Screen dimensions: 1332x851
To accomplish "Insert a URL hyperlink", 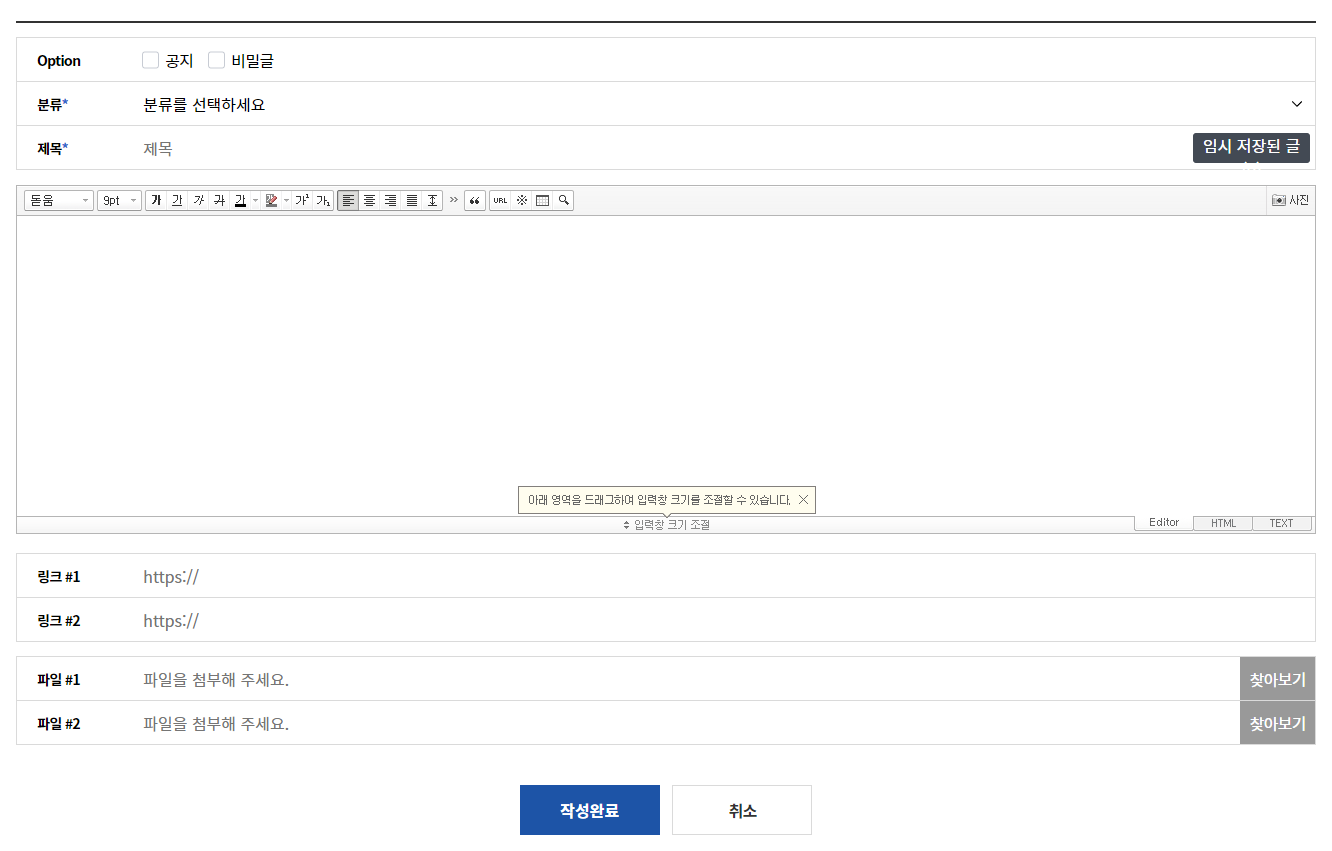I will click(500, 201).
